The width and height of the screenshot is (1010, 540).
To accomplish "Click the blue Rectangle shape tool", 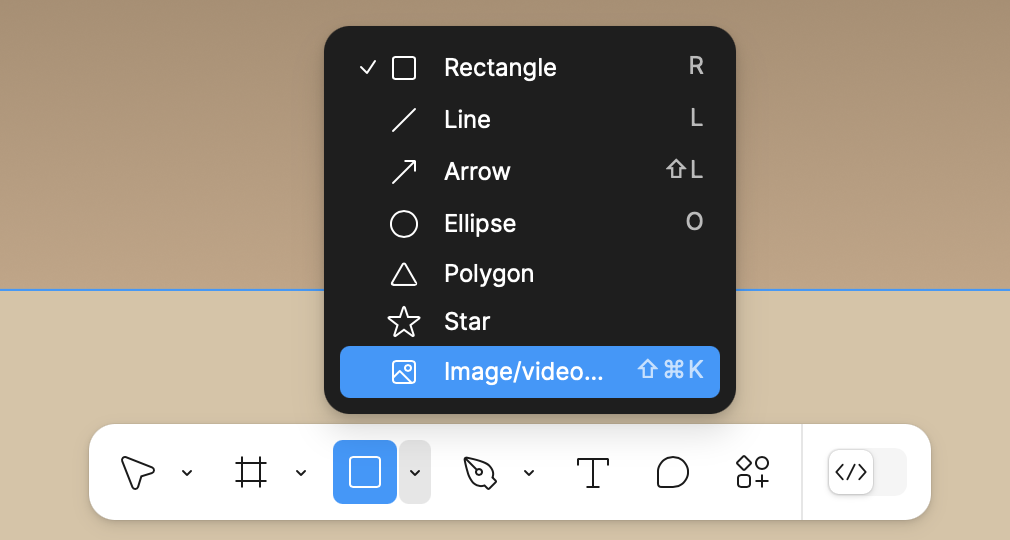I will tap(365, 472).
